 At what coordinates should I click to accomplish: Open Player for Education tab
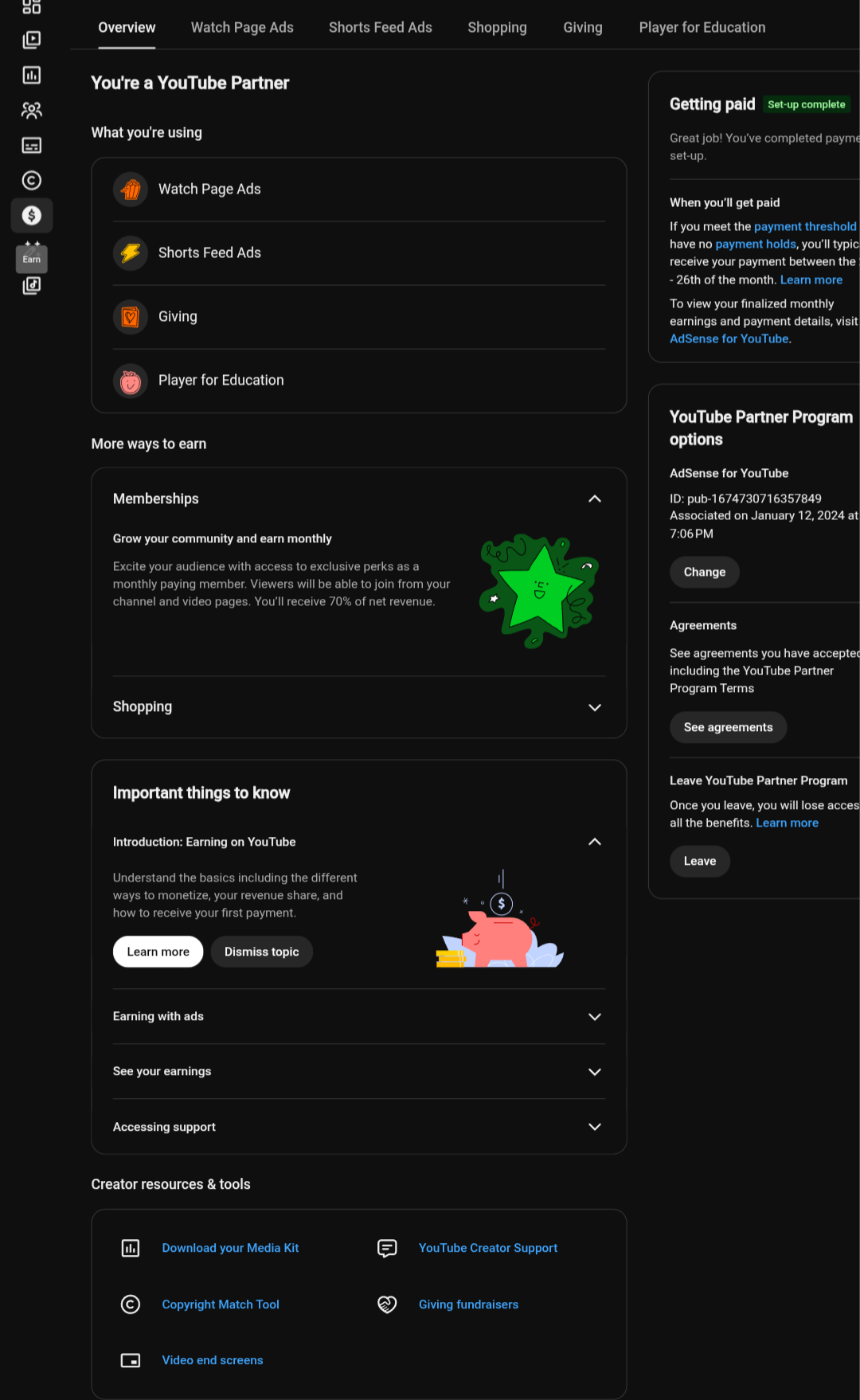702,28
